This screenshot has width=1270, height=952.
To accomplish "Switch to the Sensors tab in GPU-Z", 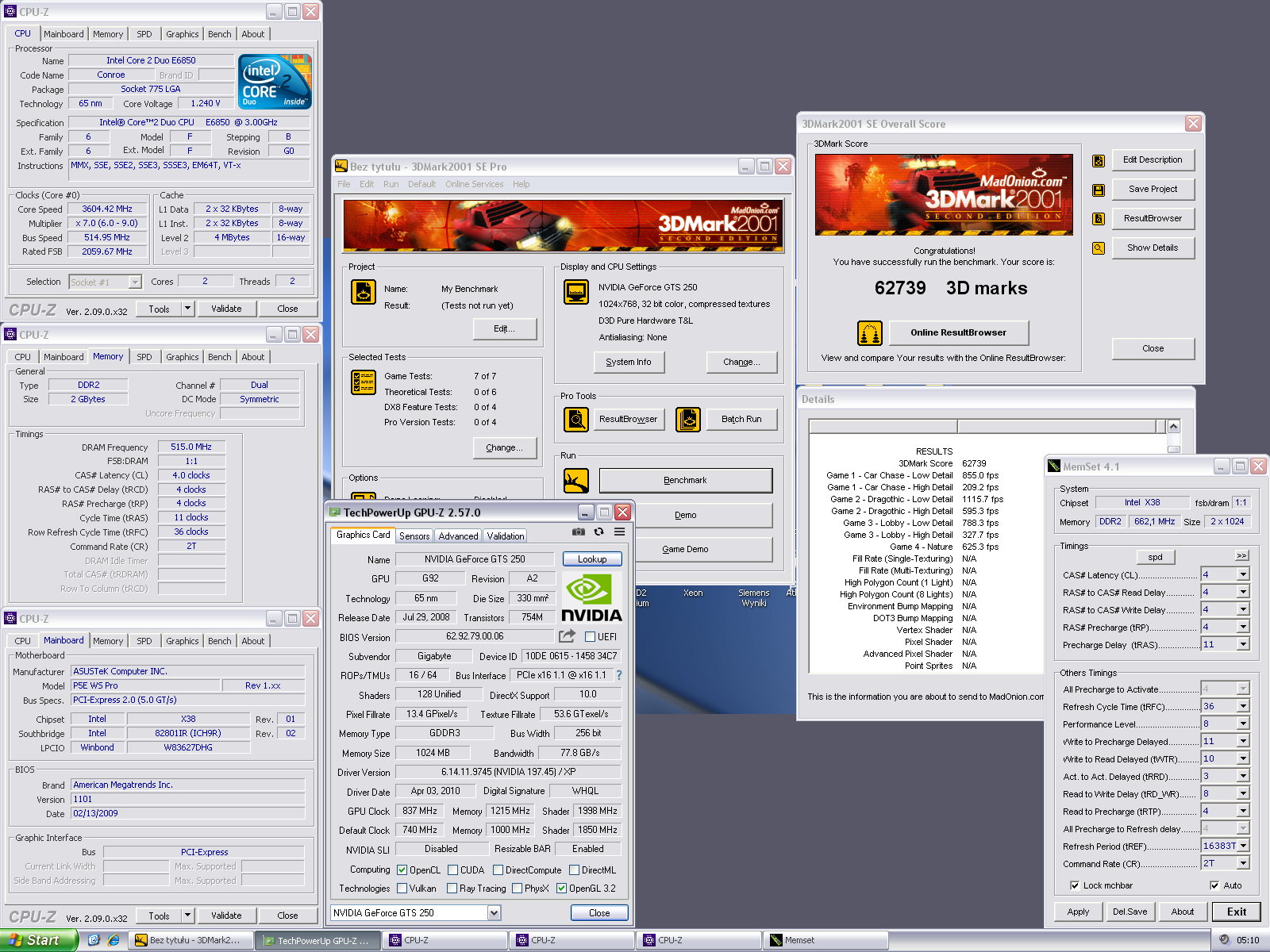I will click(x=414, y=536).
